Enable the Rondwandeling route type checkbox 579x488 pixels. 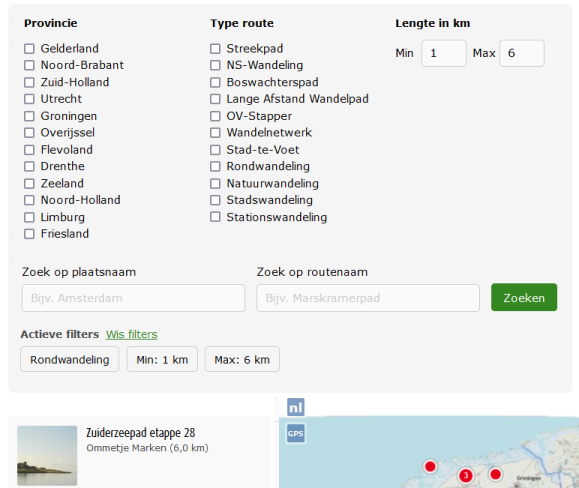[x=215, y=166]
